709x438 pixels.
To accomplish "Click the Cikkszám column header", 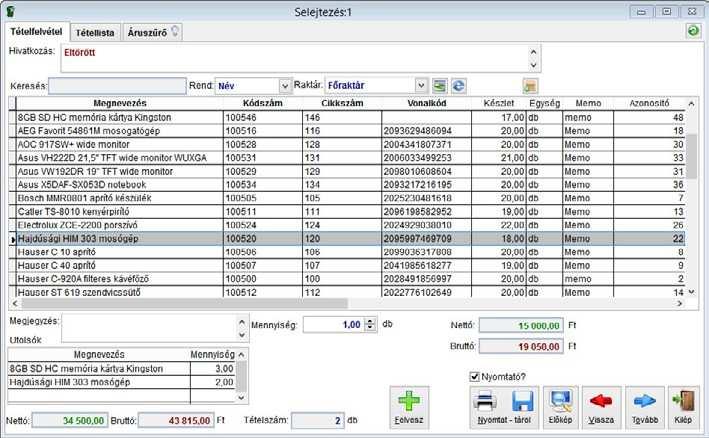I will [342, 103].
